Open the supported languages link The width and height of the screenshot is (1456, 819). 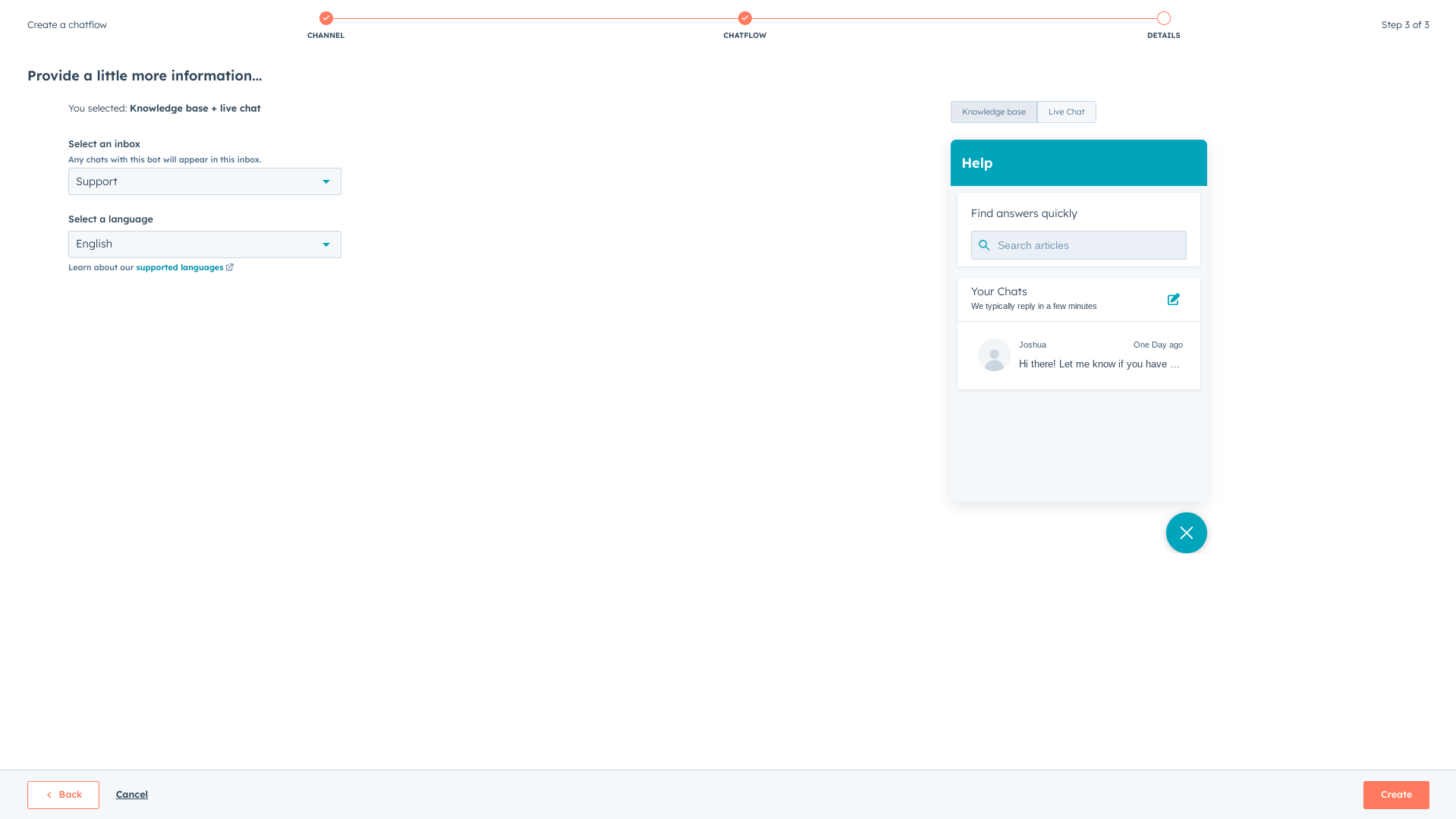(180, 267)
